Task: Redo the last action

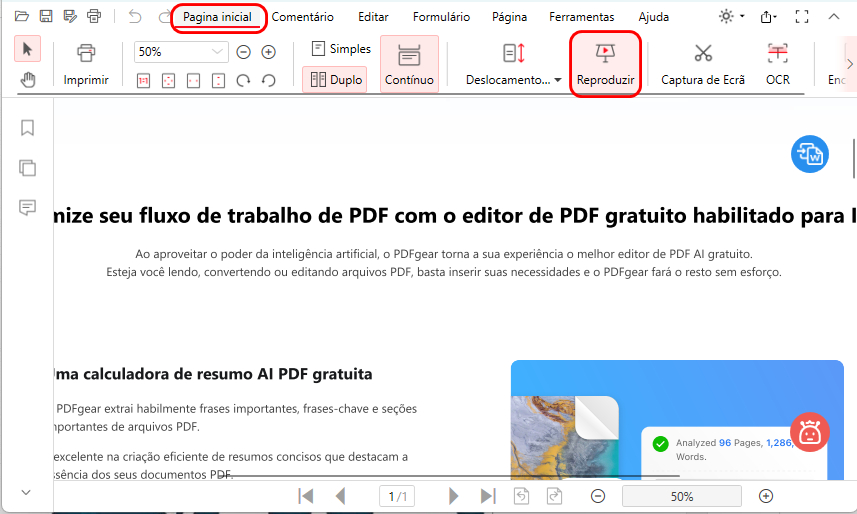Action: 164,16
